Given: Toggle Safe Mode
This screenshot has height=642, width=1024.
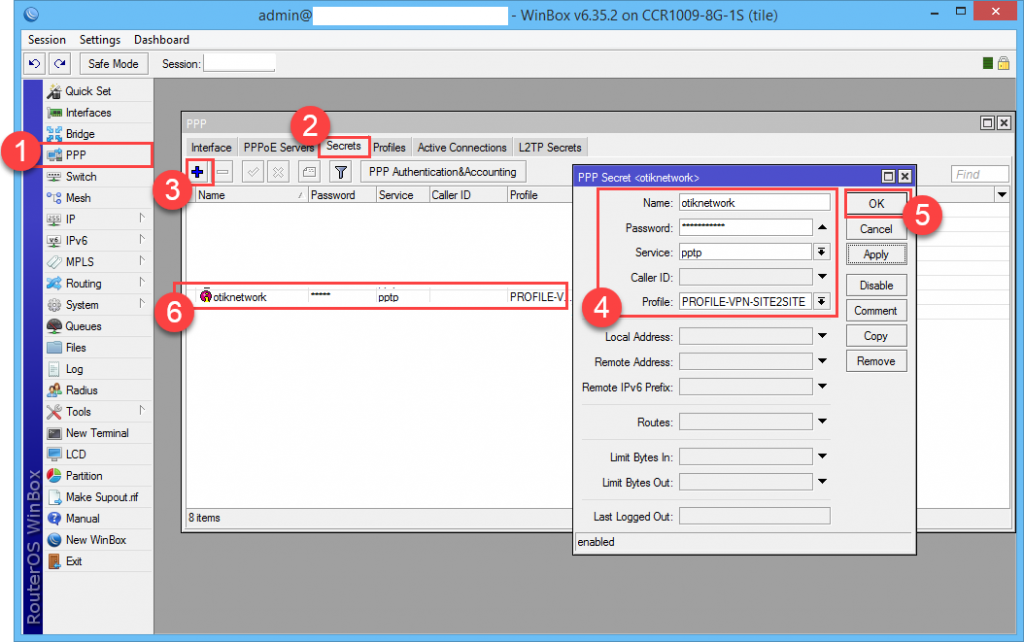Looking at the screenshot, I should click(x=114, y=63).
